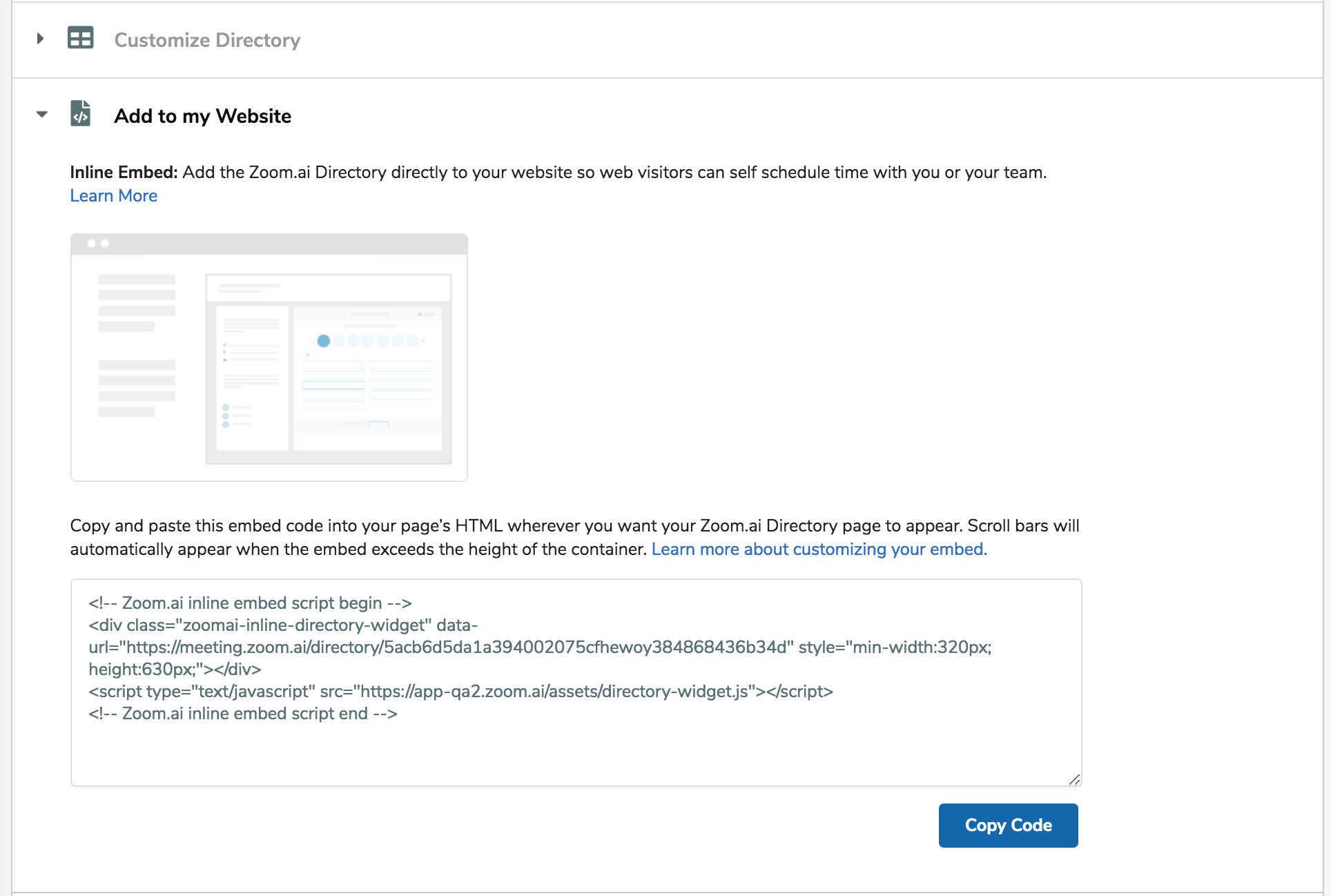Click the Inline Embed bold label
The height and width of the screenshot is (896, 1331).
click(124, 173)
